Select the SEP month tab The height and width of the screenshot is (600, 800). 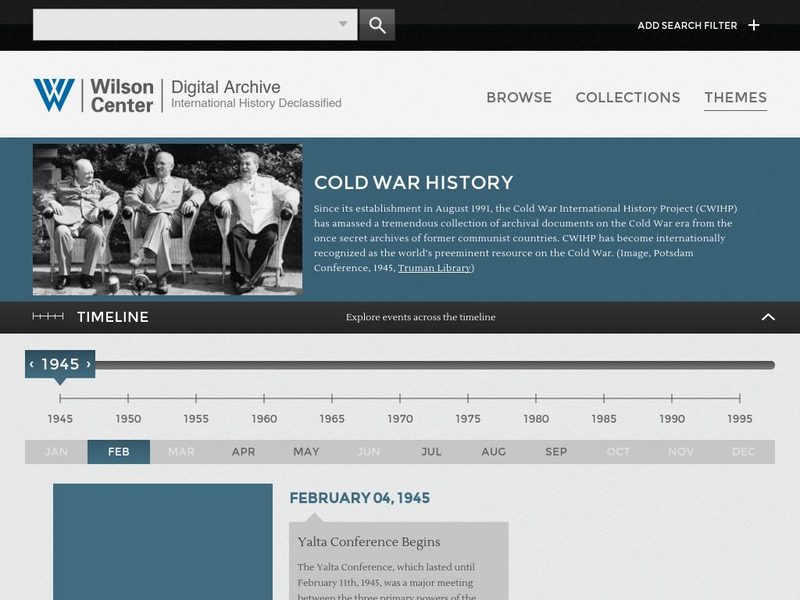[556, 452]
